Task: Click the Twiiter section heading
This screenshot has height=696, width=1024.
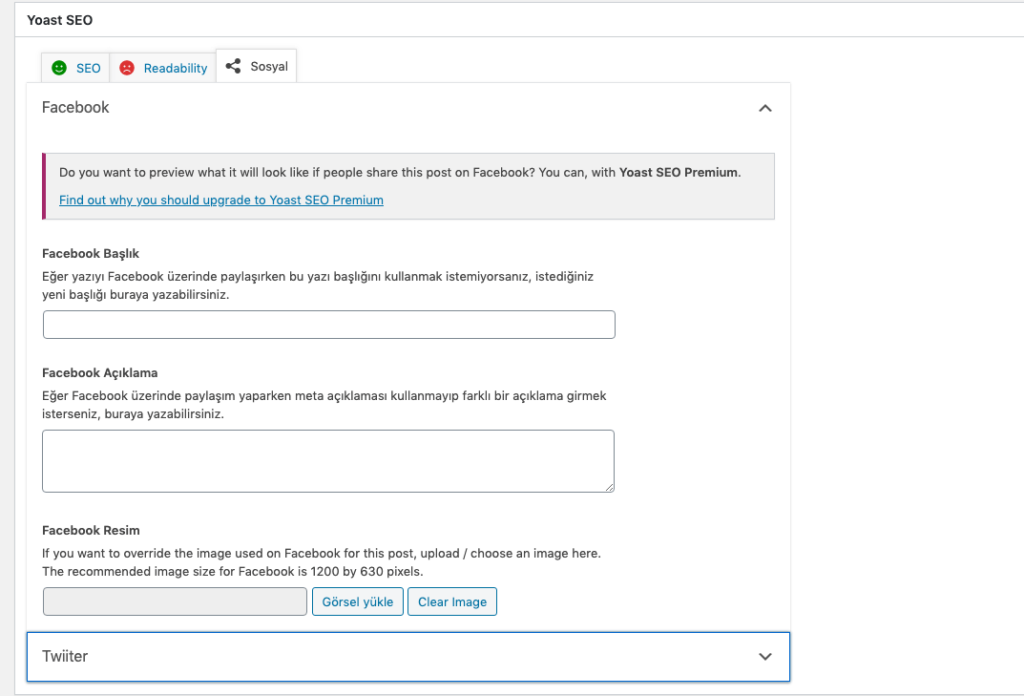Action: pos(65,656)
